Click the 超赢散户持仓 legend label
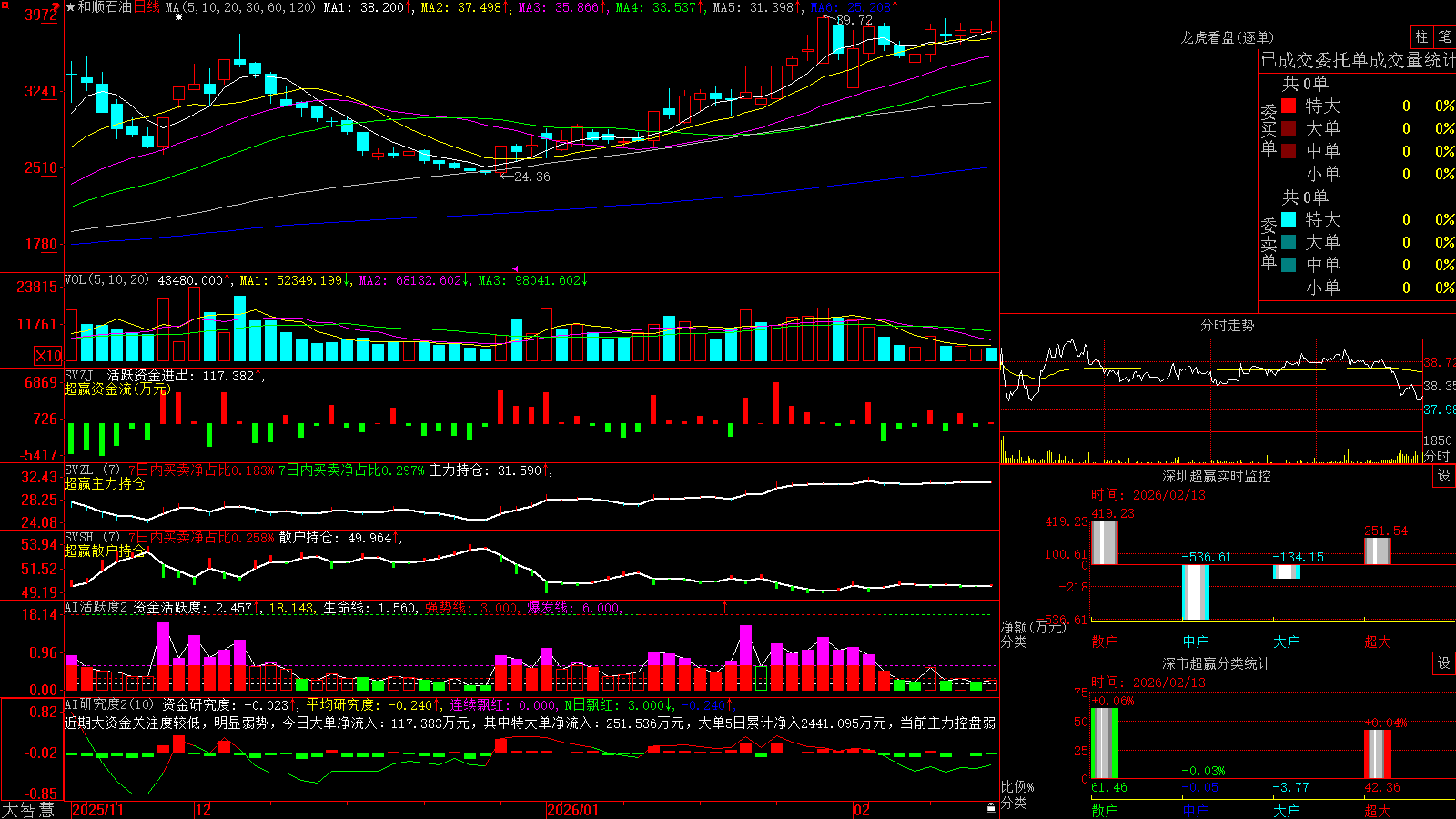 click(105, 551)
